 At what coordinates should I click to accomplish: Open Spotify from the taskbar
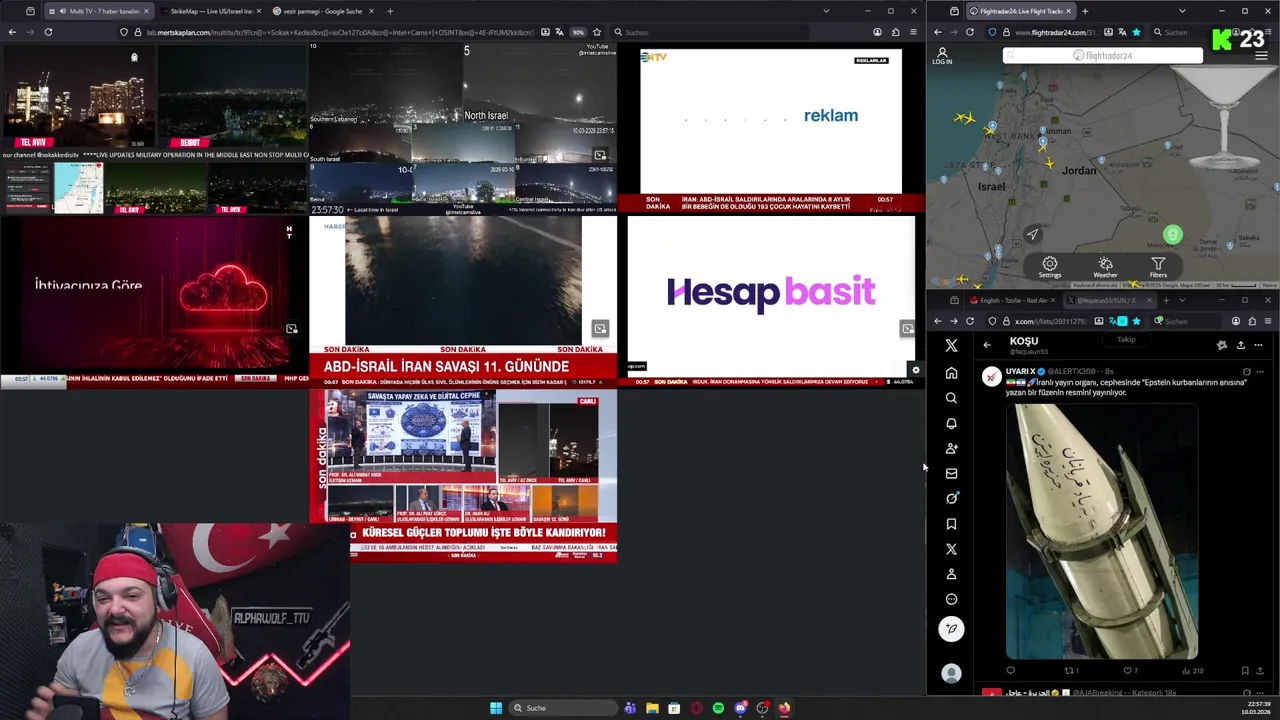tap(718, 708)
